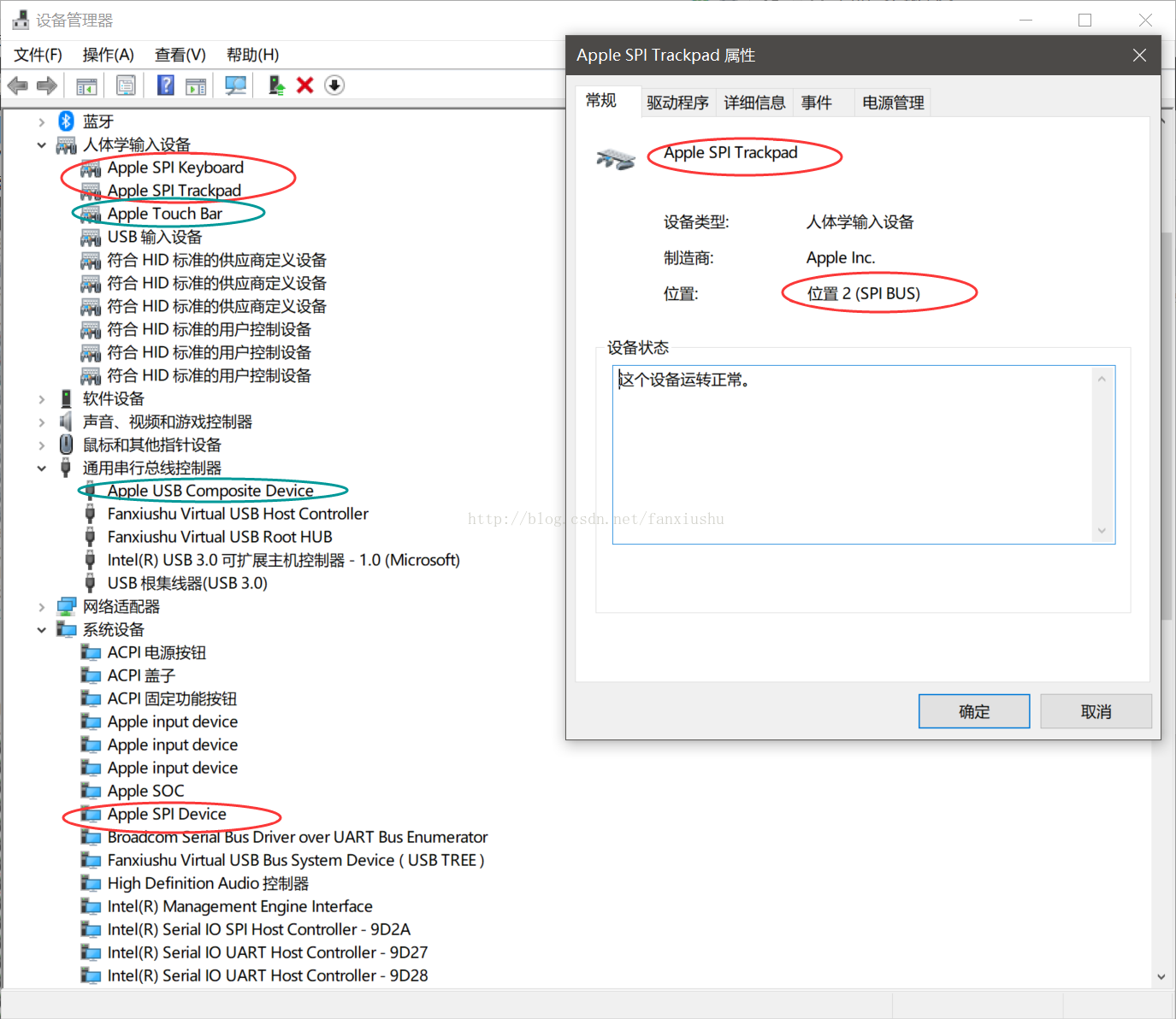Select Broadcom Serial Bus Driver over UART entry
This screenshot has height=1019, width=1176.
[298, 837]
